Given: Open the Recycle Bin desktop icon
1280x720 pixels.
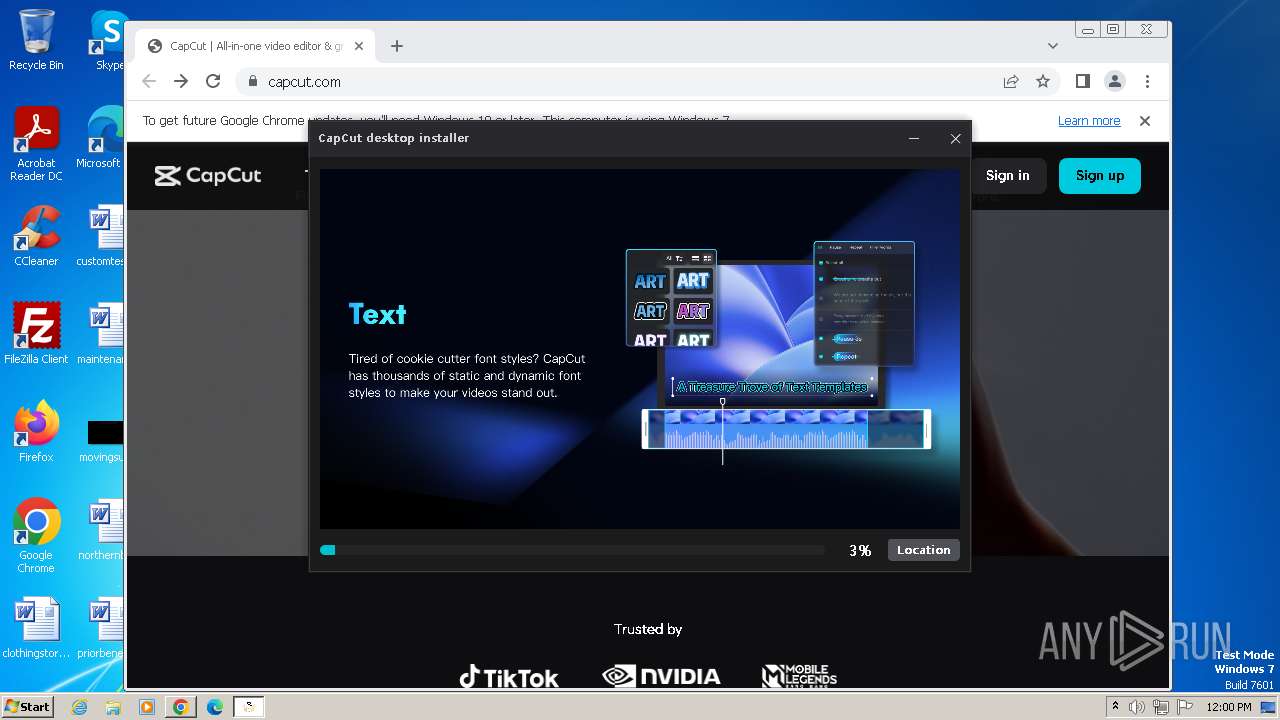Looking at the screenshot, I should pyautogui.click(x=36, y=40).
